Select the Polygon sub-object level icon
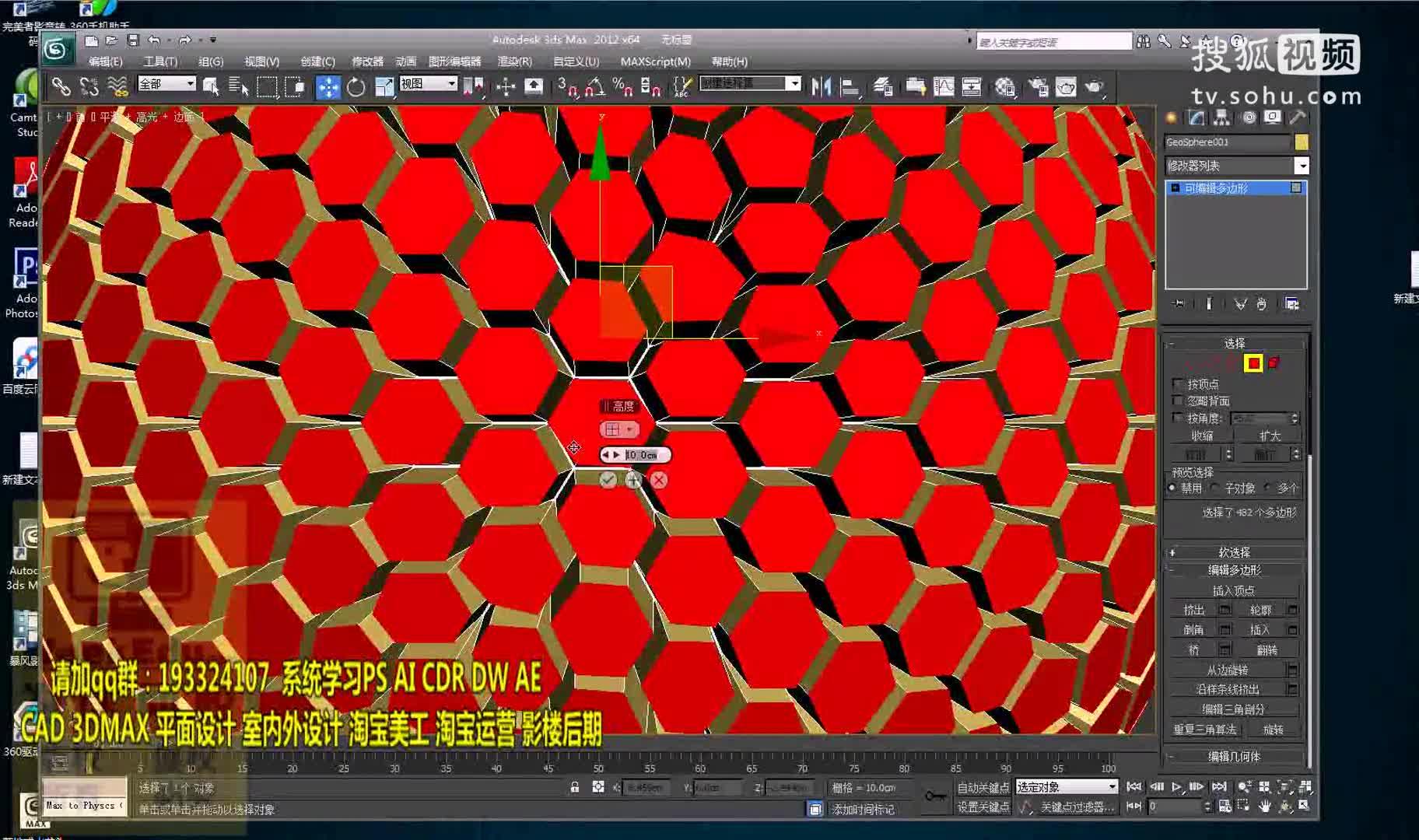 pos(1253,363)
